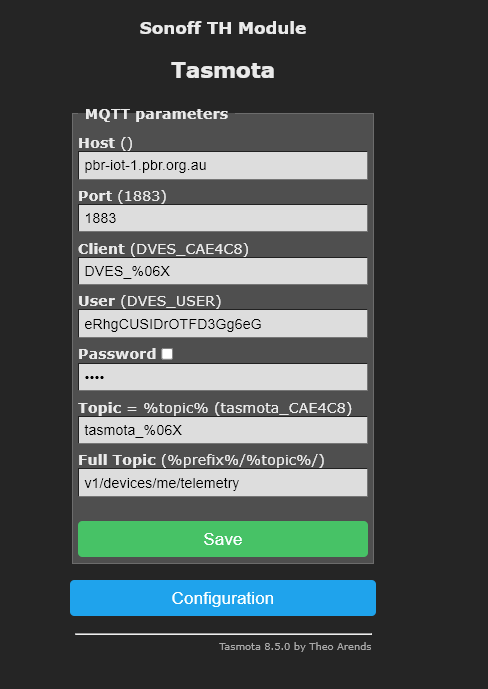This screenshot has height=689, width=488.
Task: Click the Port (1883) label
Action: 122,196
